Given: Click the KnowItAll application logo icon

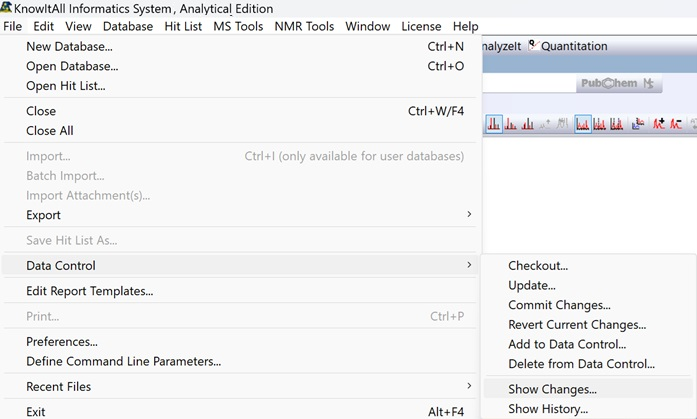Looking at the screenshot, I should [7, 8].
